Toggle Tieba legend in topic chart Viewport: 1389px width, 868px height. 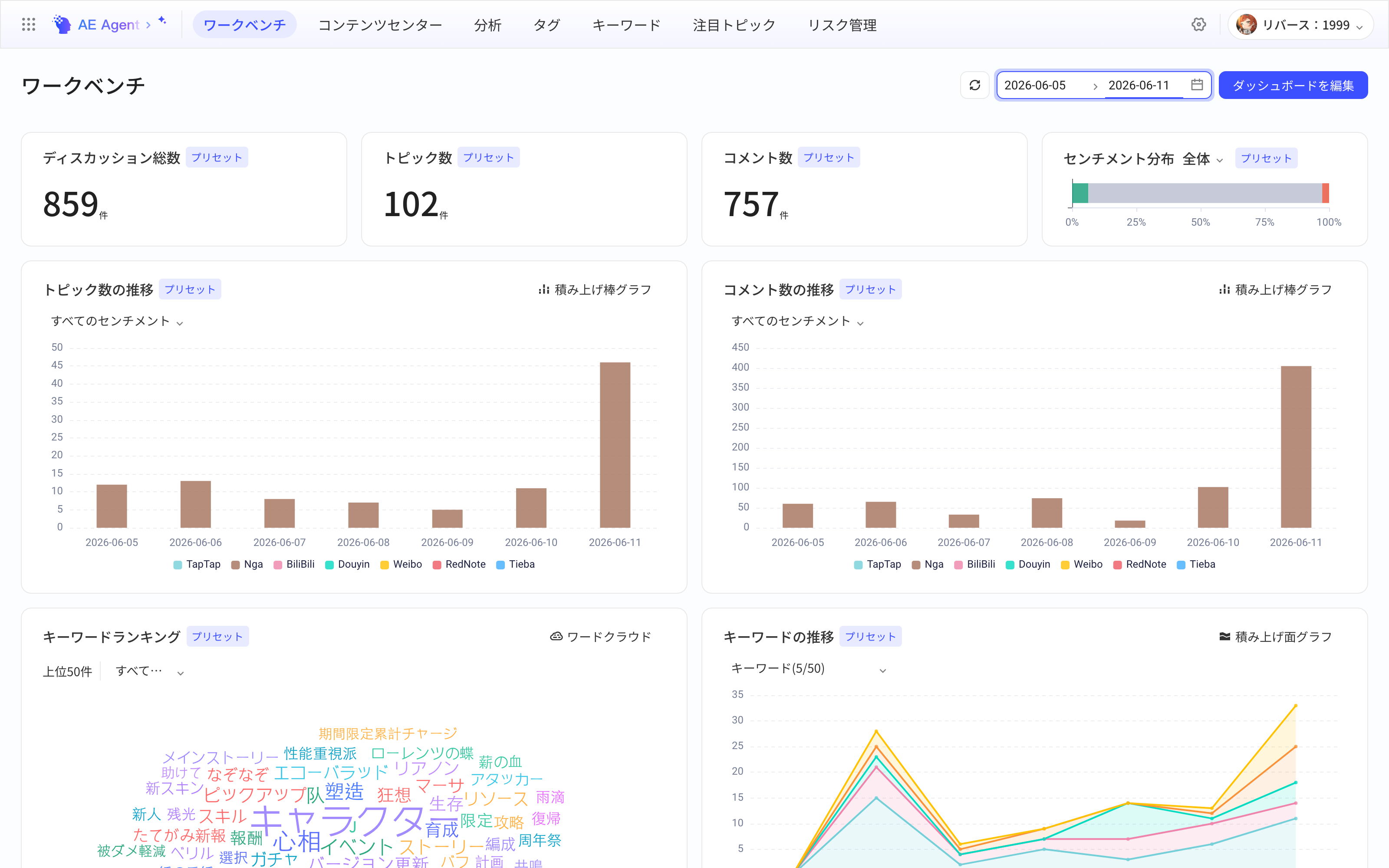[x=515, y=564]
